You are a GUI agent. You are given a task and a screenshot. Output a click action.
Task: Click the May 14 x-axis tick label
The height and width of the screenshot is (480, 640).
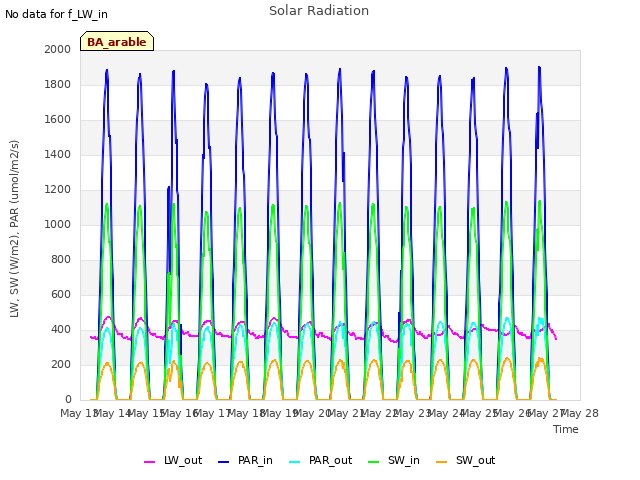(114, 413)
